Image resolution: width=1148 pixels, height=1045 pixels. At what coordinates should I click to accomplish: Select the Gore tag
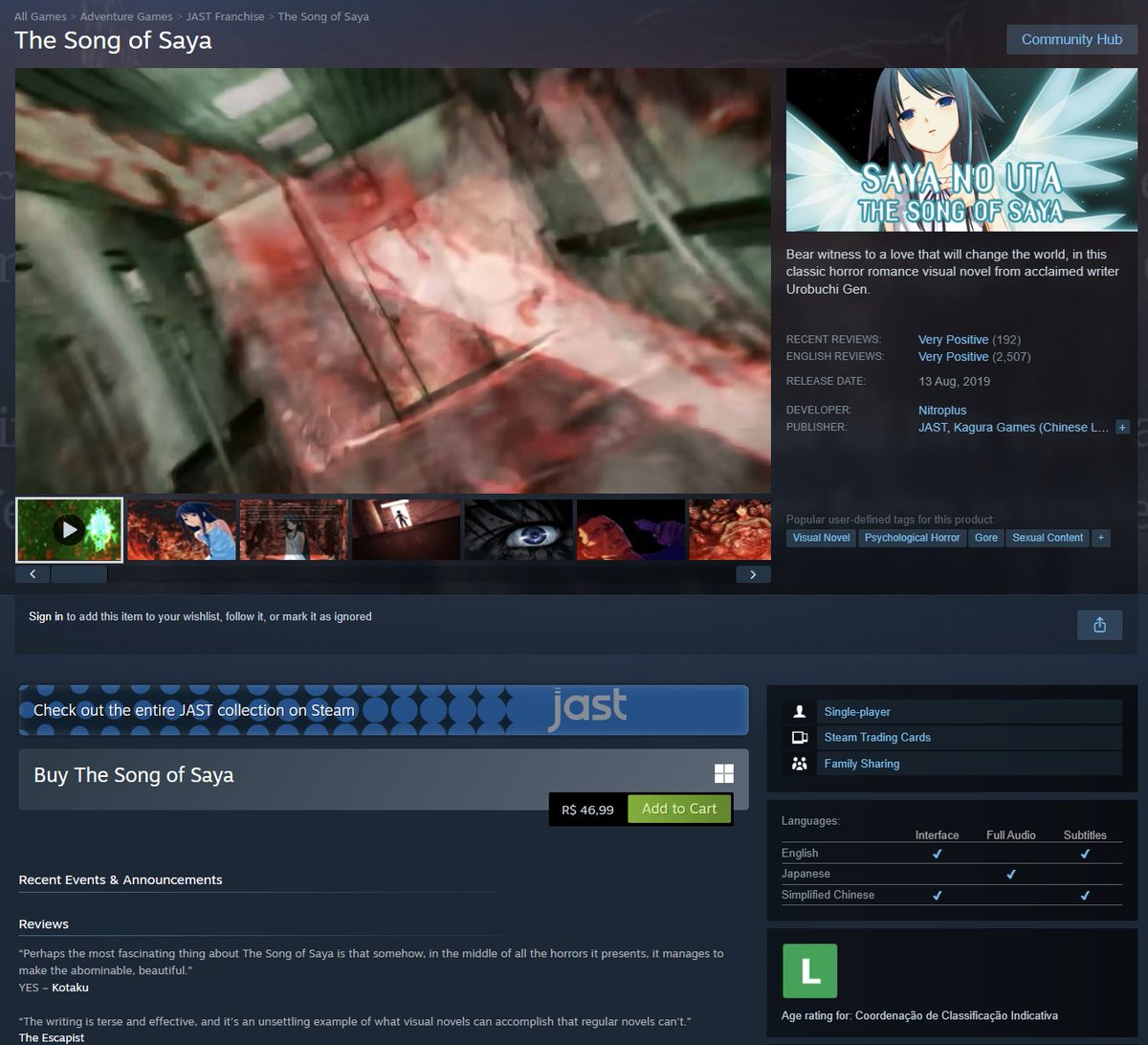point(986,538)
